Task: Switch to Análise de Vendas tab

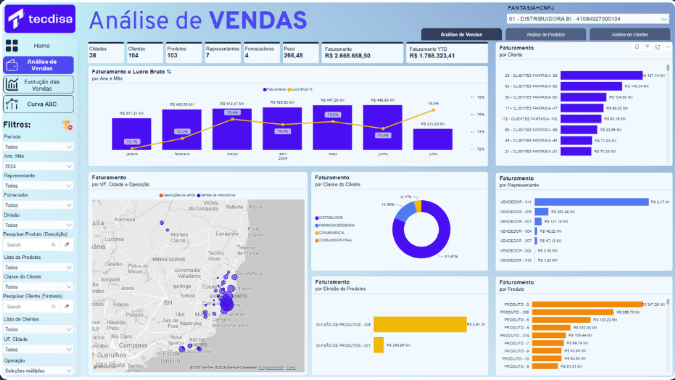Action: (x=461, y=34)
